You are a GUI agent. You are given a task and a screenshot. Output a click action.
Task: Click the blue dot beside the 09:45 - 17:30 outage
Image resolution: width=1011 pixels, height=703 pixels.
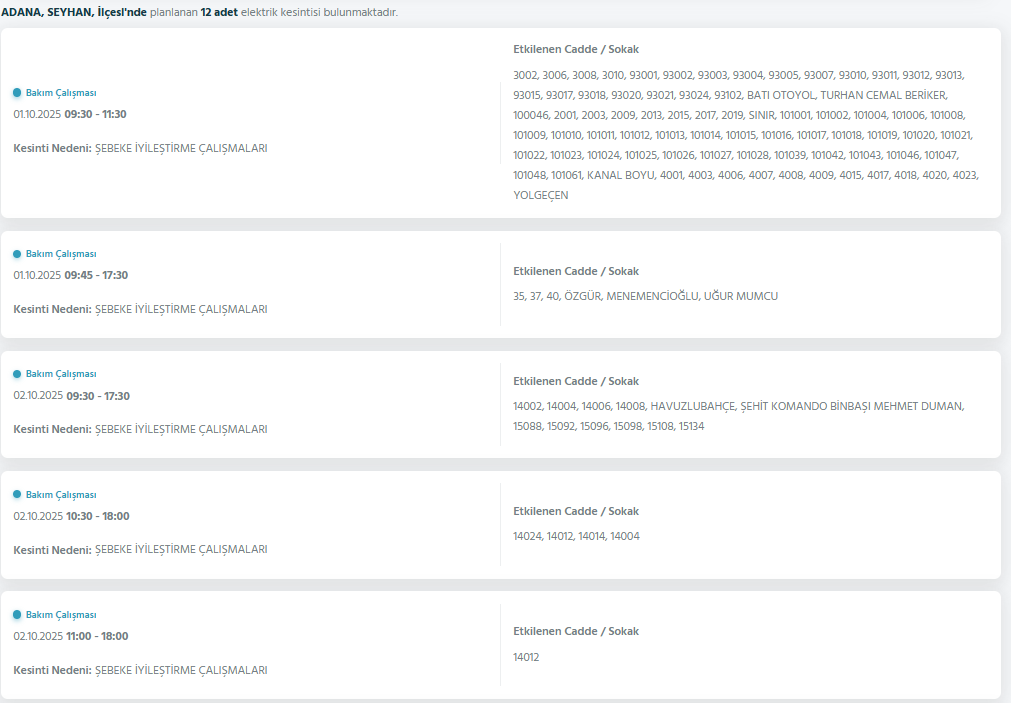[17, 255]
